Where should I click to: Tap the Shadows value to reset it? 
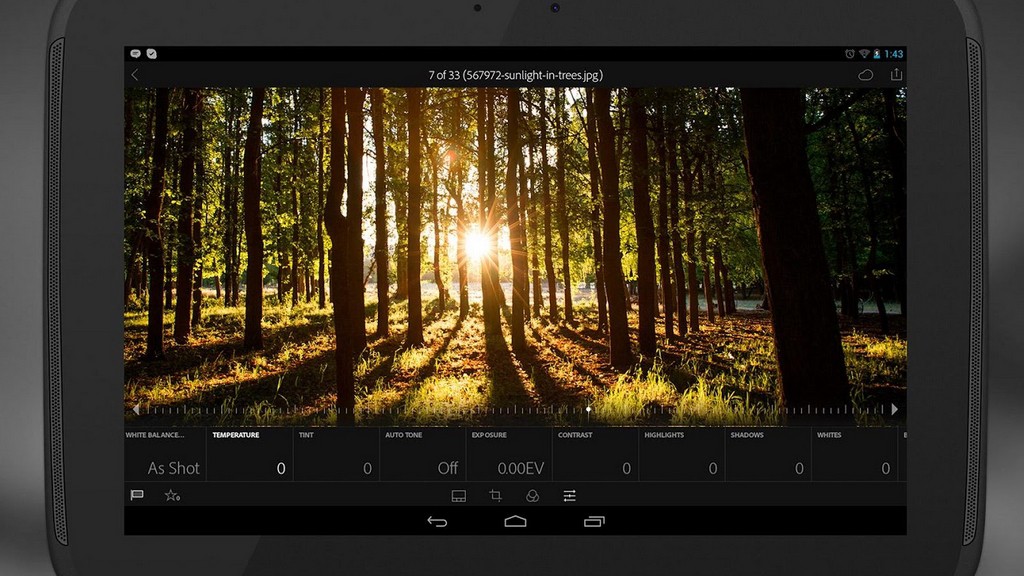tap(798, 468)
